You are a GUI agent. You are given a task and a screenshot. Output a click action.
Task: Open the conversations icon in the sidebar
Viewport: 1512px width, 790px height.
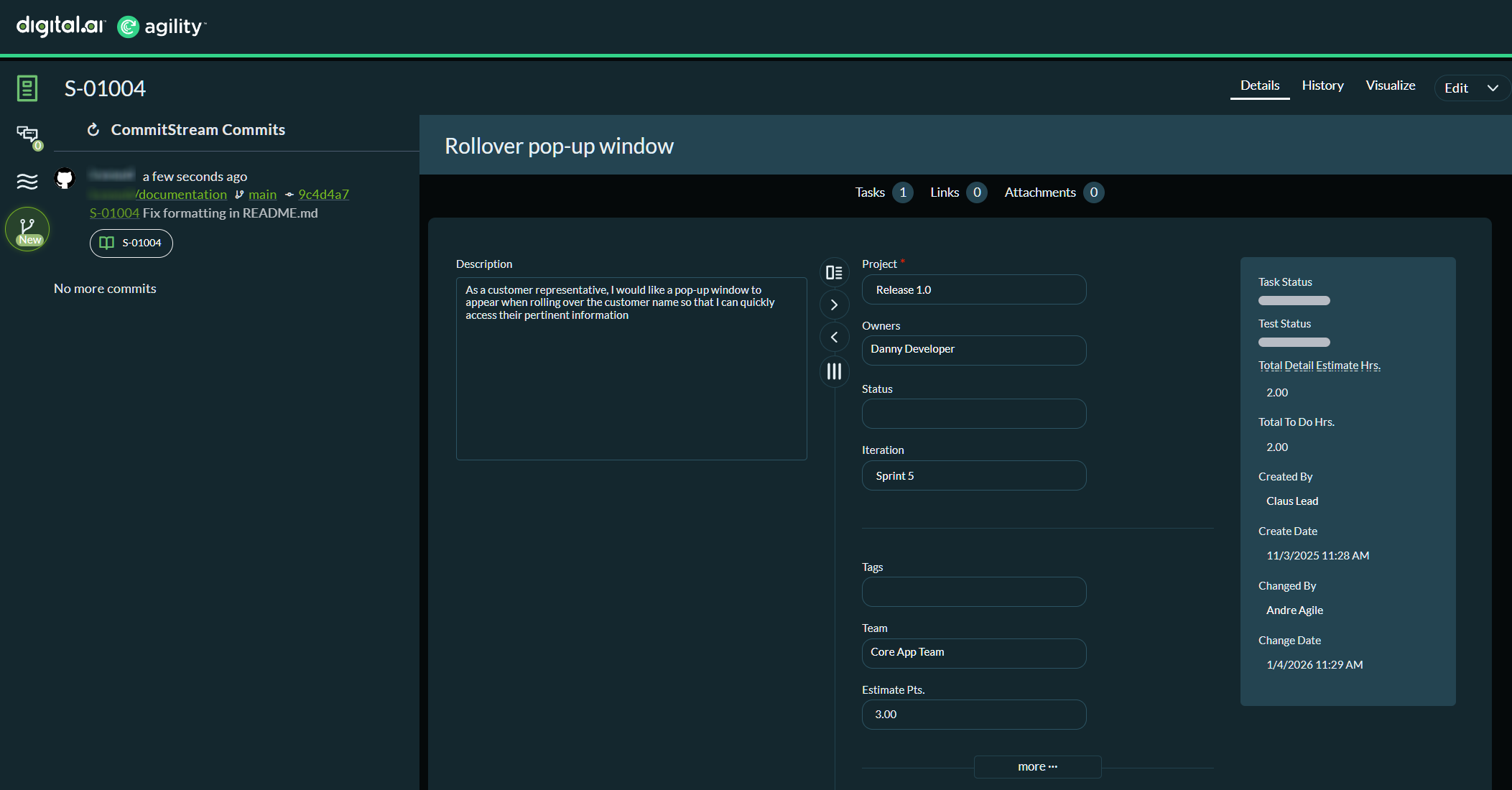point(27,134)
